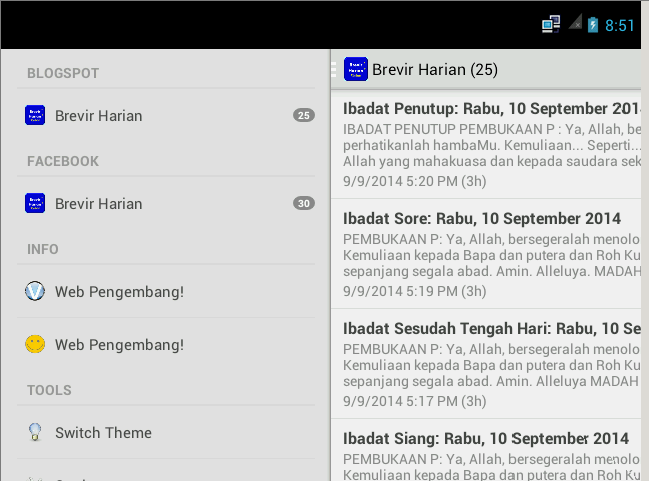Open the Ibadat Sore article

[x=486, y=254]
